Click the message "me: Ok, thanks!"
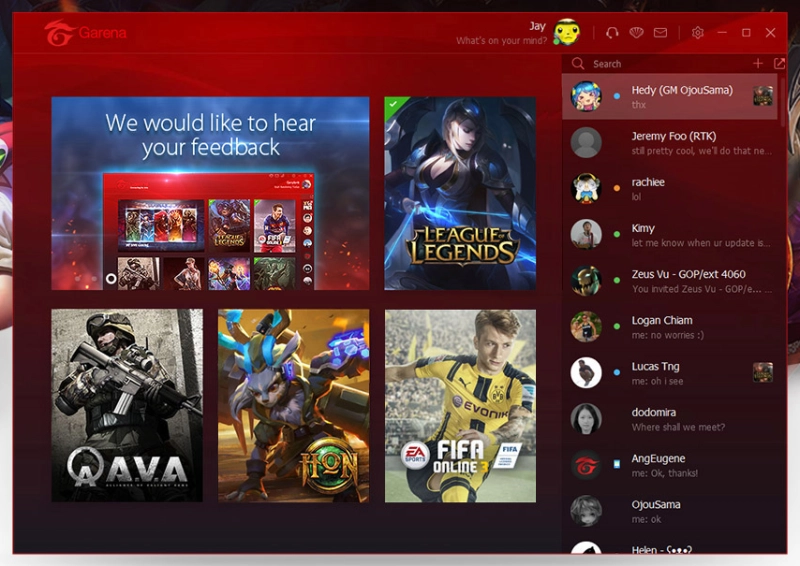This screenshot has height=566, width=800. click(665, 473)
